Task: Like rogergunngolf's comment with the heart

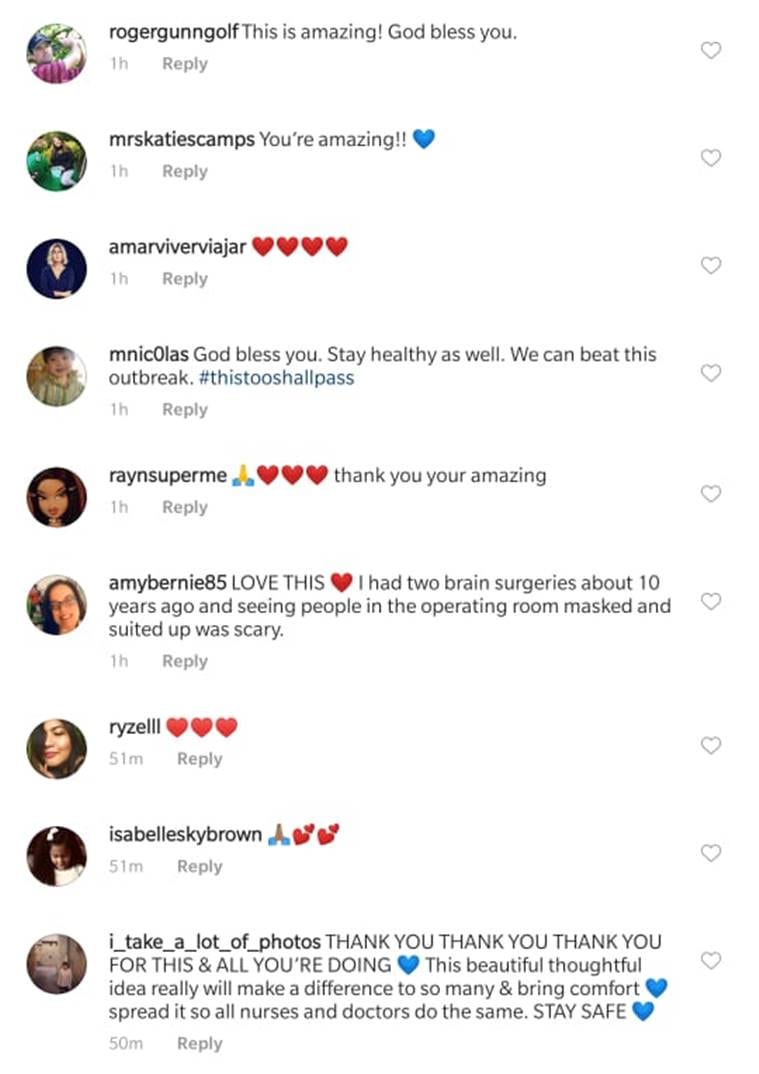Action: click(710, 50)
